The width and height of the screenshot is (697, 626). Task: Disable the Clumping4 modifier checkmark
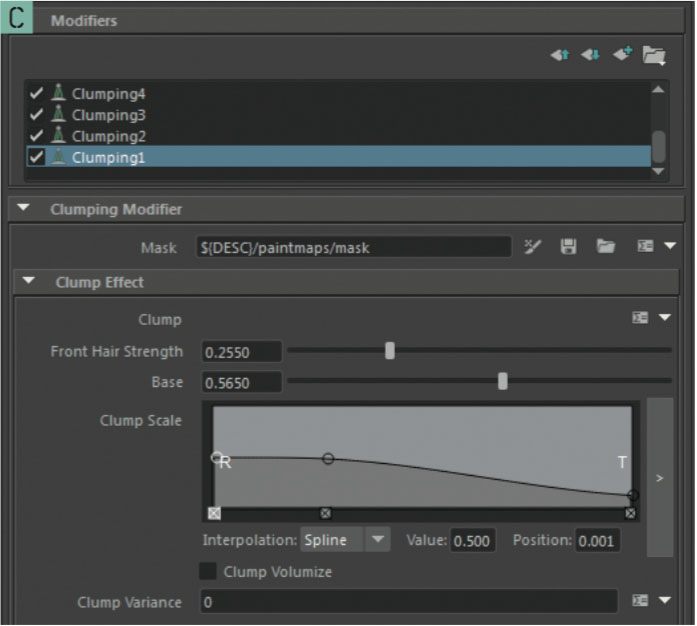tap(36, 93)
